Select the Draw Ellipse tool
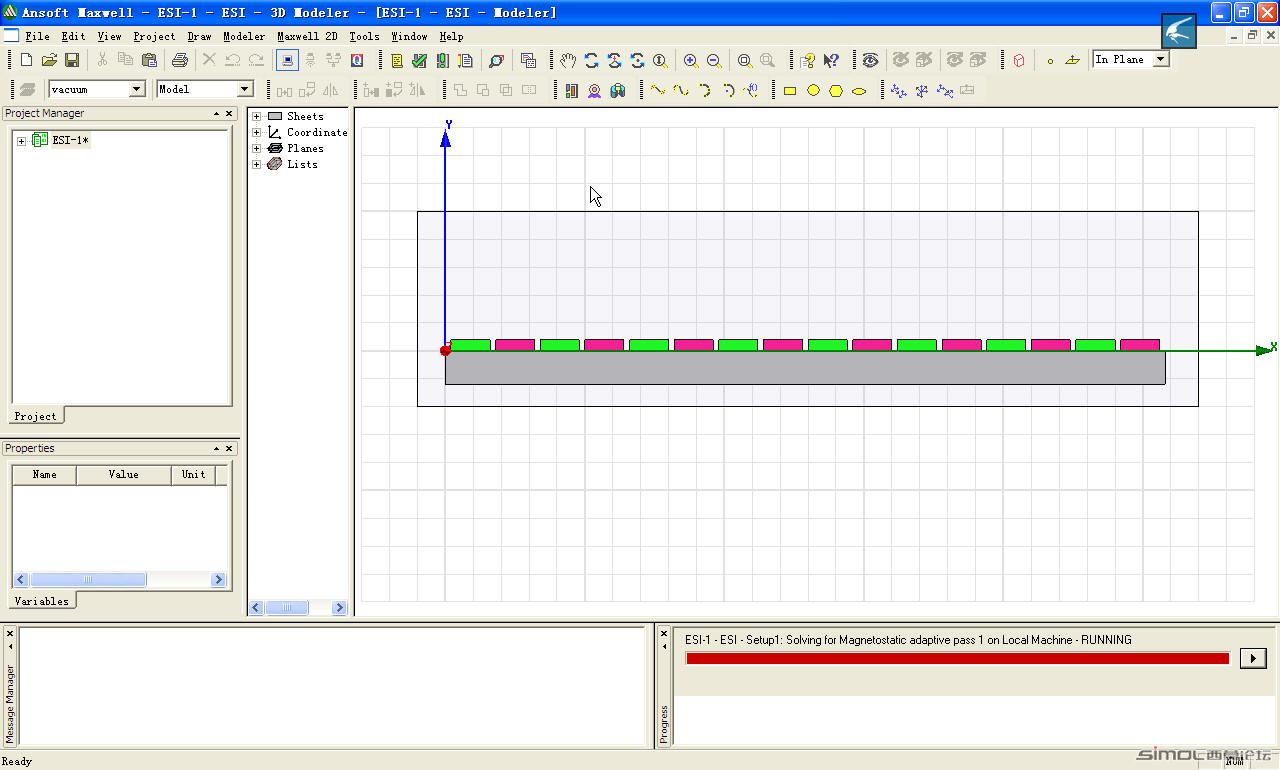This screenshot has width=1280, height=770. click(x=859, y=90)
